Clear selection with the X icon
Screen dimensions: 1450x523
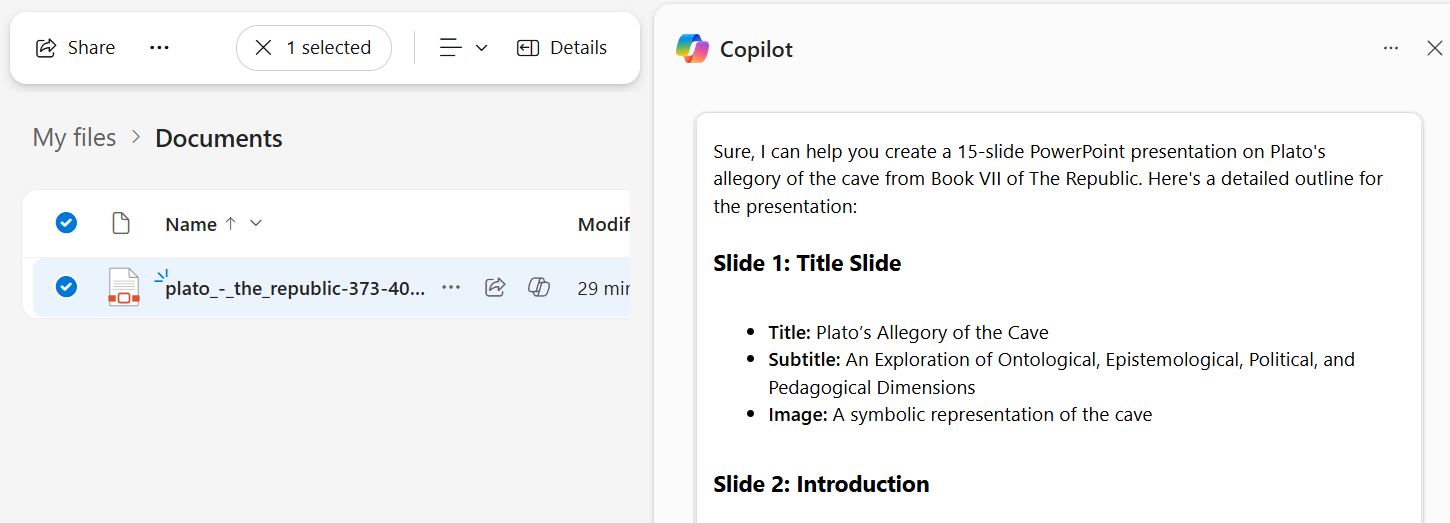(263, 48)
